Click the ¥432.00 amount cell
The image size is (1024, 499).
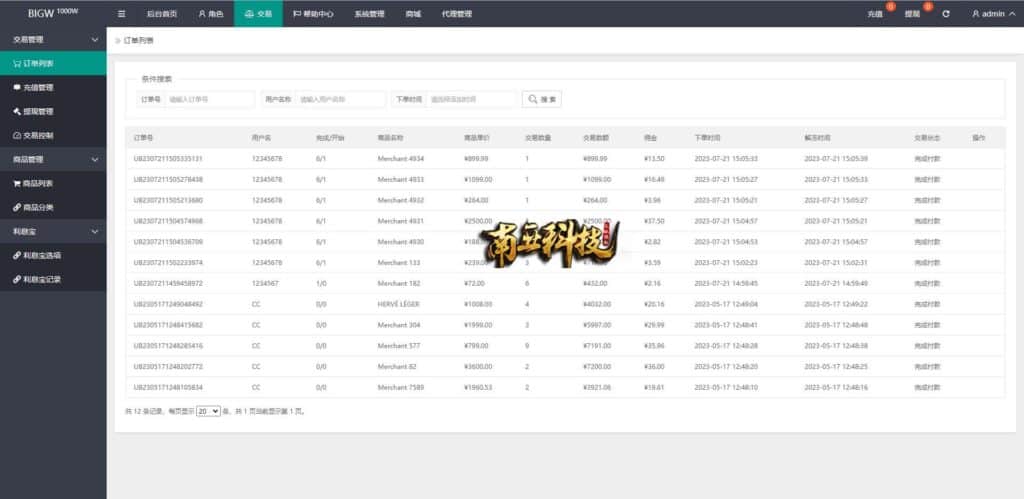(x=595, y=283)
